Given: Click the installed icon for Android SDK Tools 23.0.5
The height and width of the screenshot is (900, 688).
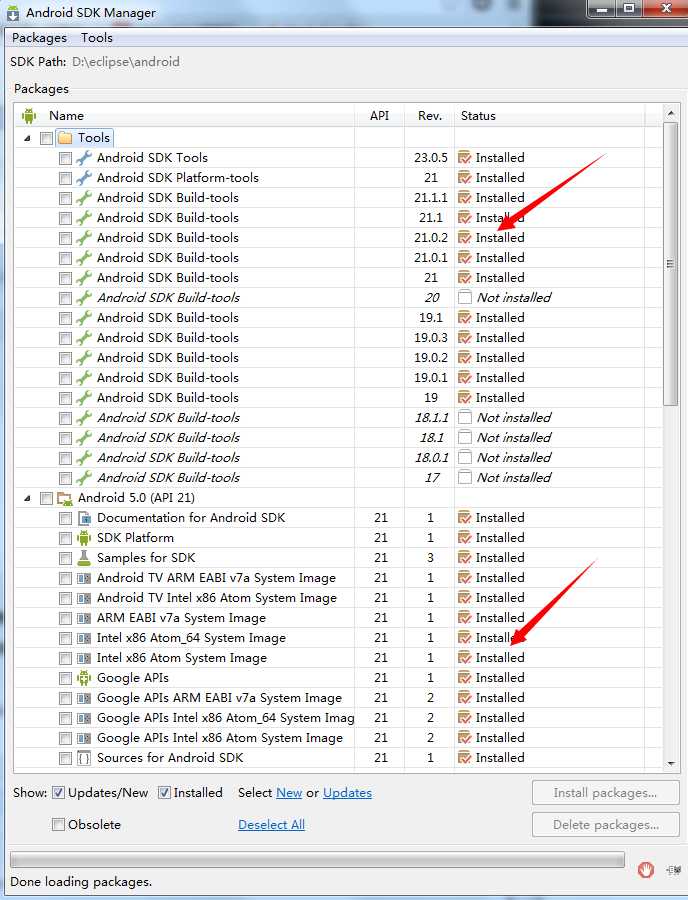Looking at the screenshot, I should (464, 157).
